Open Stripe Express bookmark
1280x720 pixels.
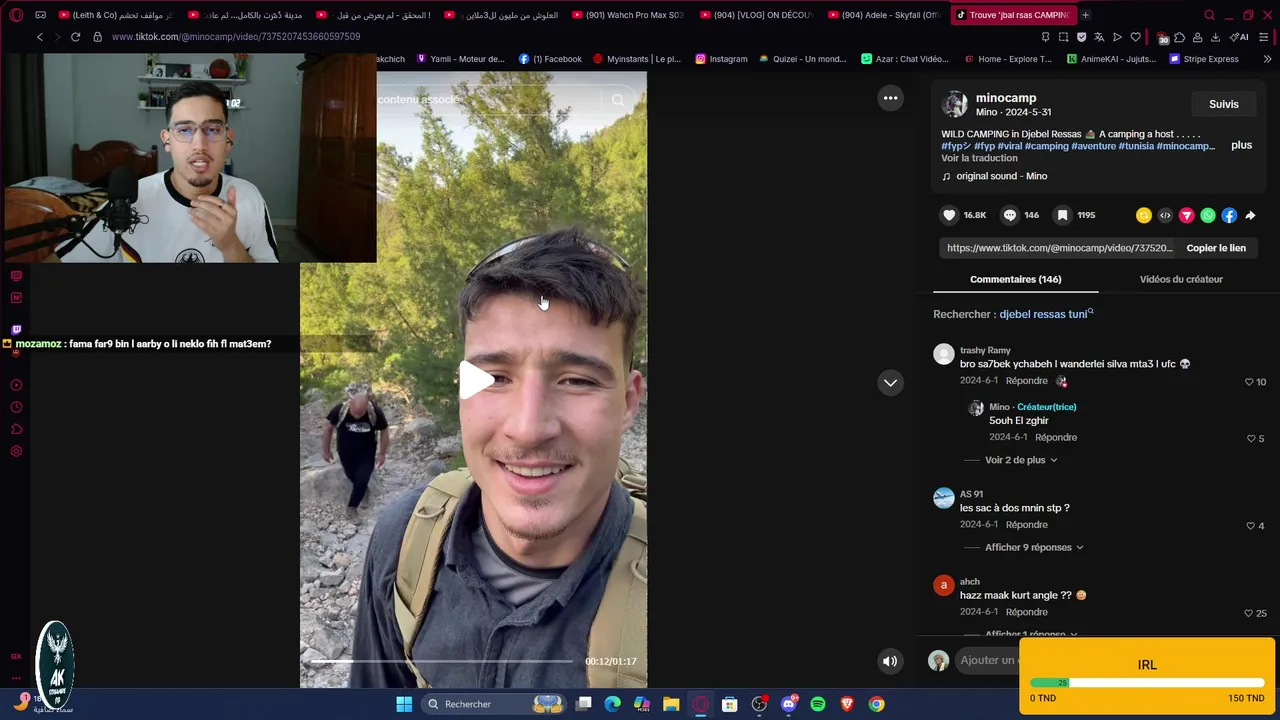click(1204, 59)
